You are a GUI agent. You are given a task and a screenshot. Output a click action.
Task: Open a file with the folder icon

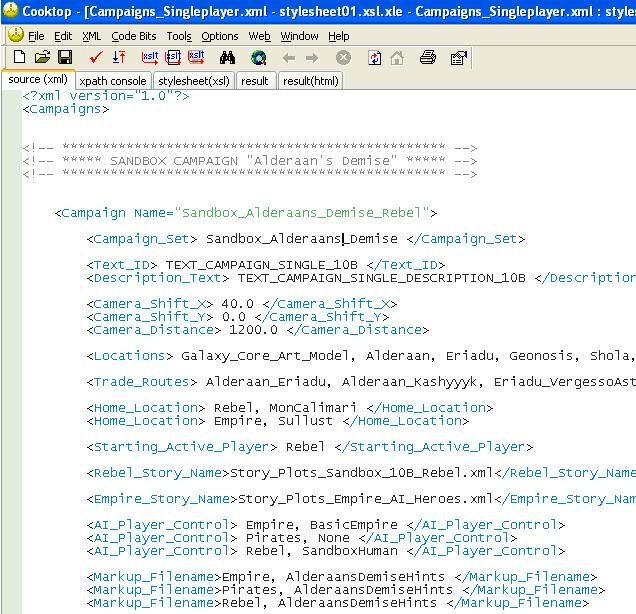42,57
